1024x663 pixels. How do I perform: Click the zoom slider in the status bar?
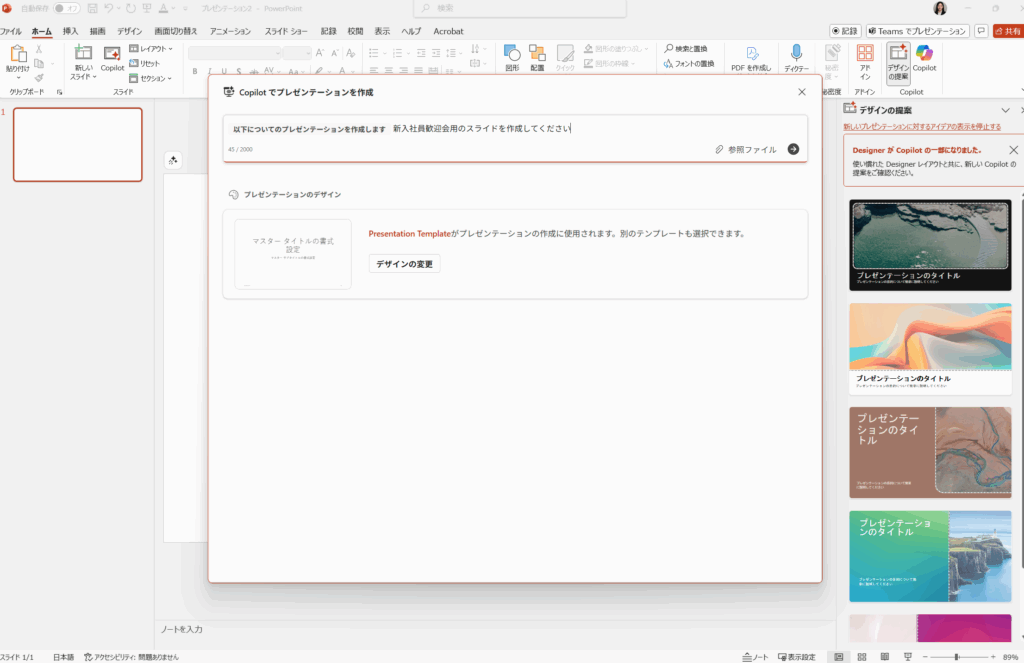pyautogui.click(x=957, y=656)
